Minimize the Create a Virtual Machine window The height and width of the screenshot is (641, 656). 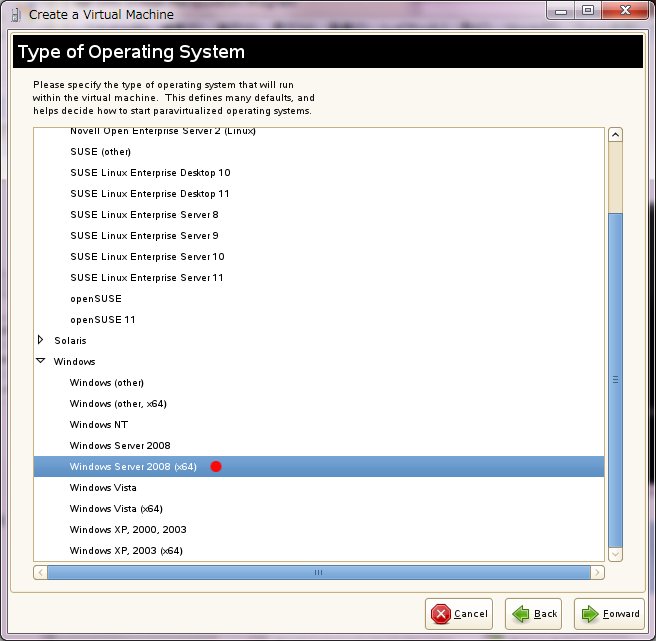pyautogui.click(x=561, y=11)
